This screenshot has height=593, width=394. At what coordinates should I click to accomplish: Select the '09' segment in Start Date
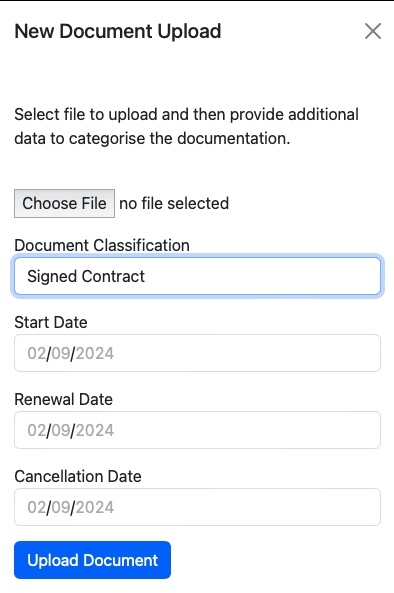coord(60,353)
